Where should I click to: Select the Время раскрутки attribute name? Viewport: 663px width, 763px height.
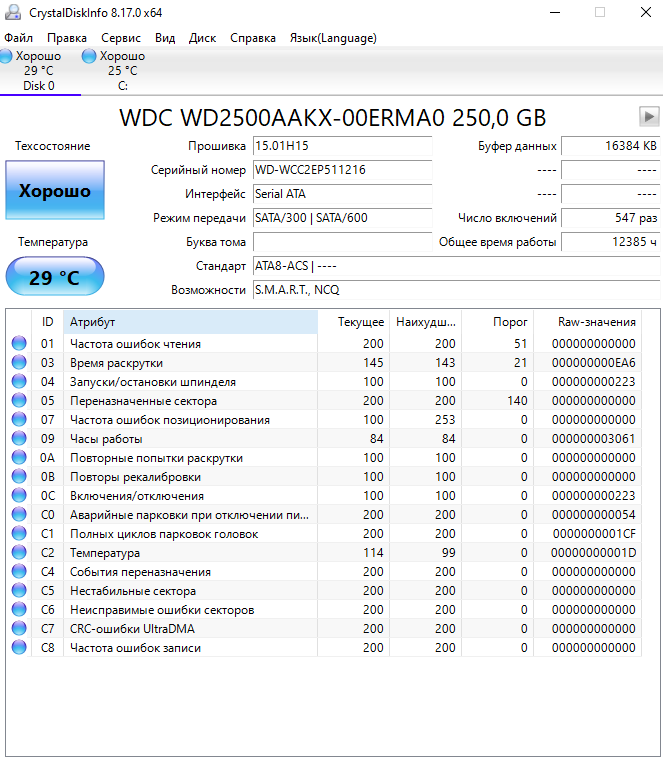(116, 363)
